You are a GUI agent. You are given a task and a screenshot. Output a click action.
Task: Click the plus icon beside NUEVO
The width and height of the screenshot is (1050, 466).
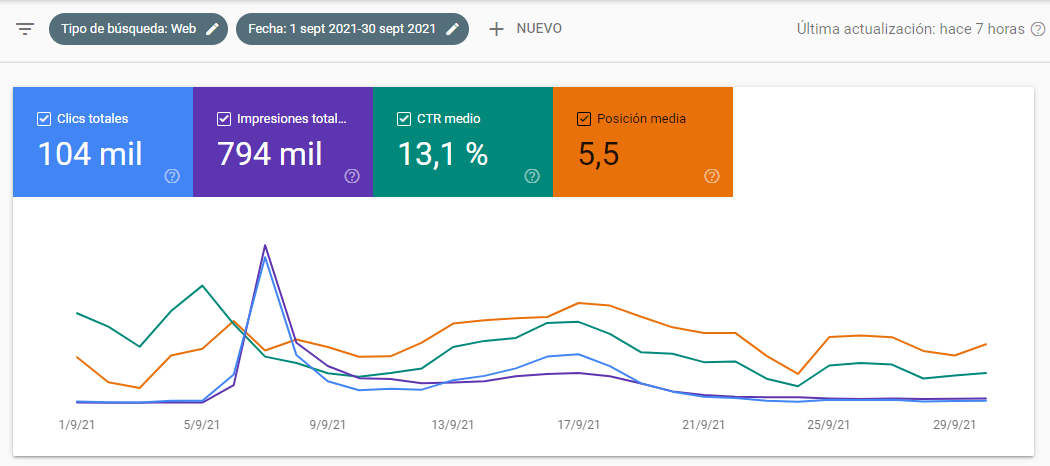(496, 29)
